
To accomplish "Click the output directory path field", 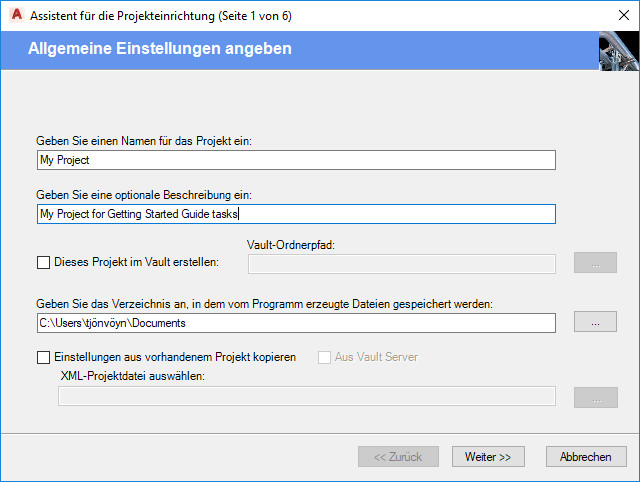I will [x=295, y=323].
